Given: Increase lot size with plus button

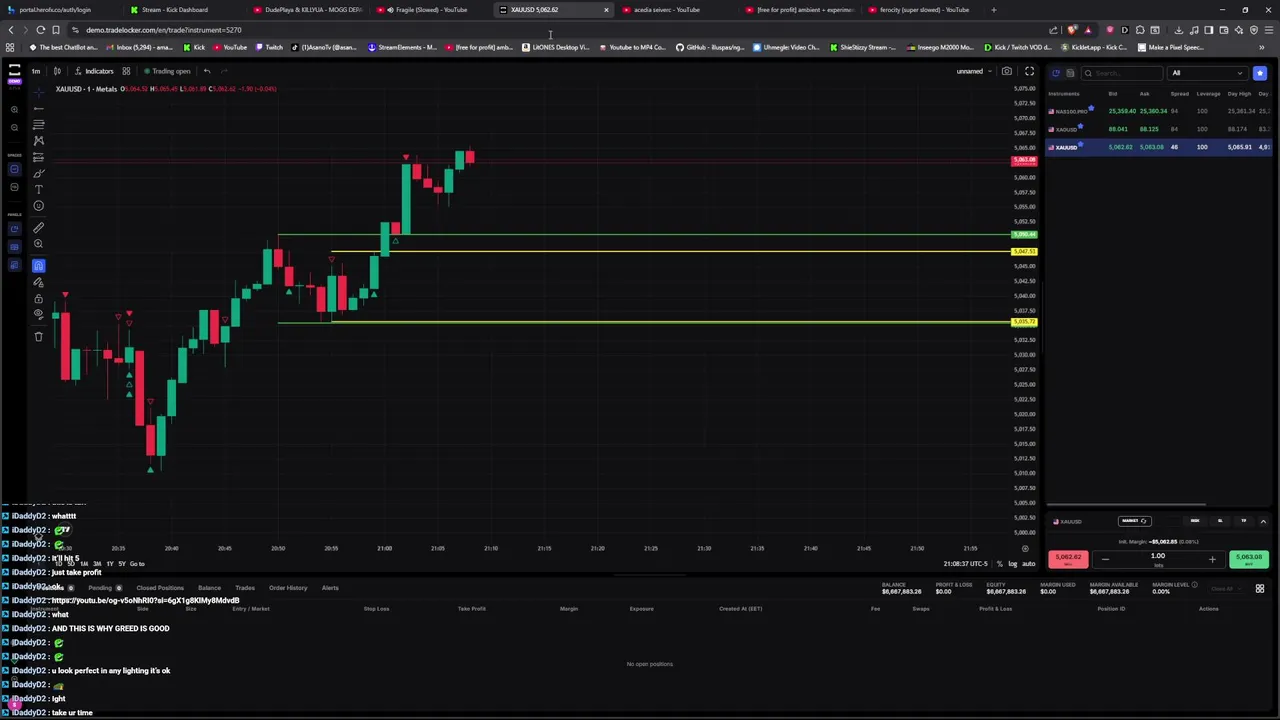Looking at the screenshot, I should (1212, 559).
